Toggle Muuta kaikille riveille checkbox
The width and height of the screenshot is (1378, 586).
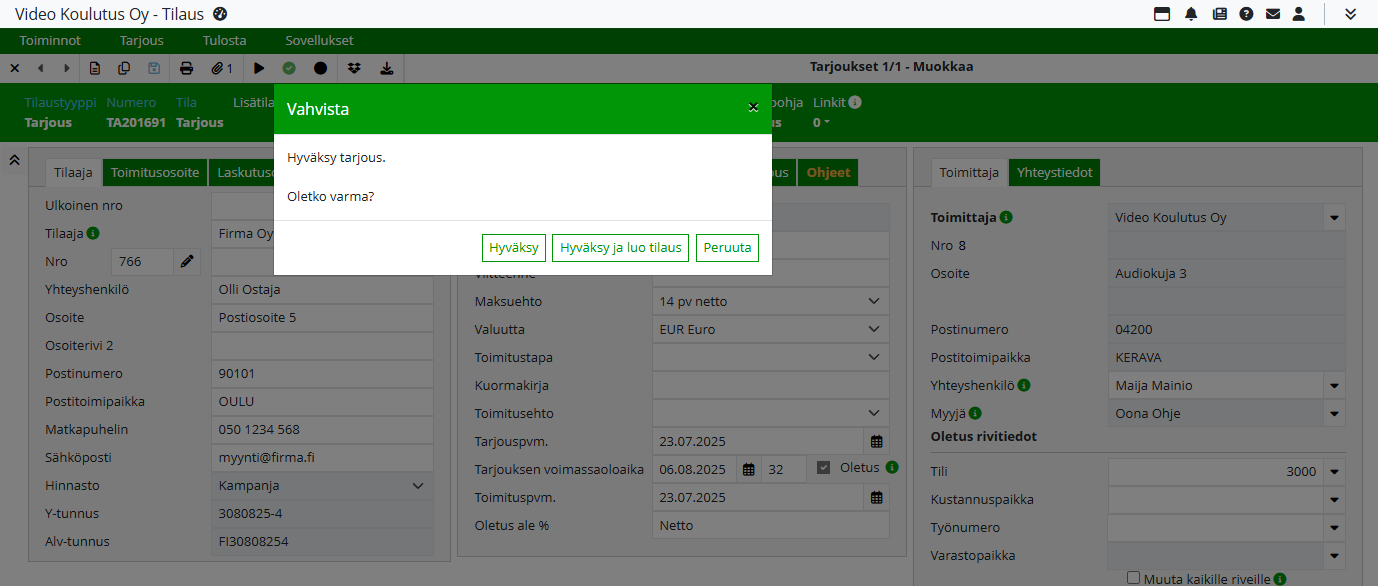[x=1133, y=578]
